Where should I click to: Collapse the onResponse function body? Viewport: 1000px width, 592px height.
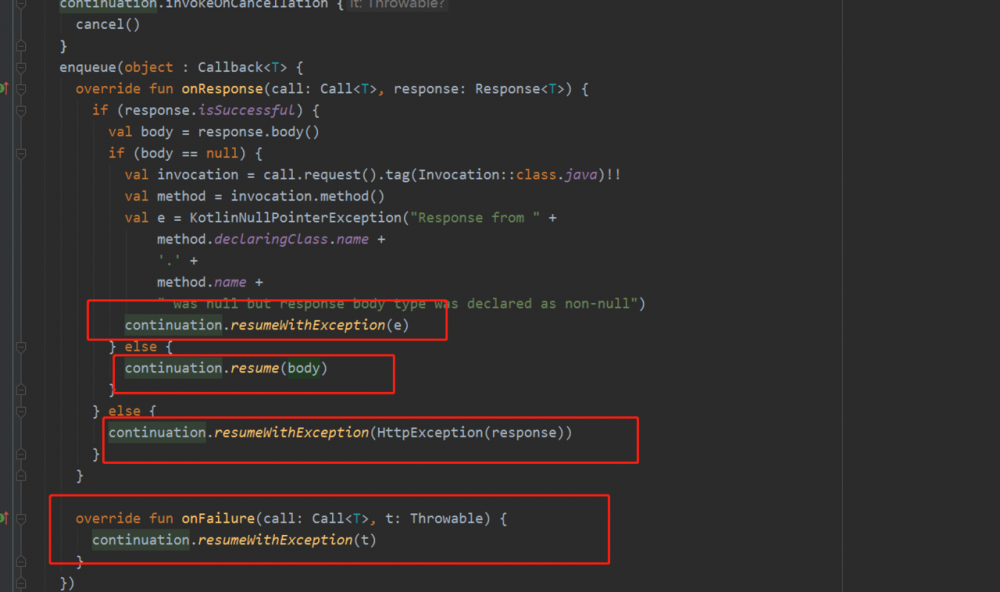22,88
